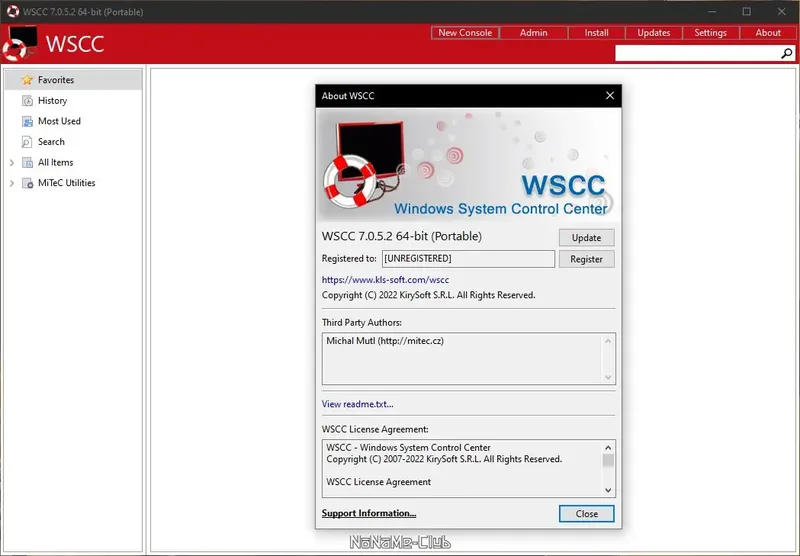Screen dimensions: 800x556
Task: Select the Search label in the sidebar
Action: (51, 142)
